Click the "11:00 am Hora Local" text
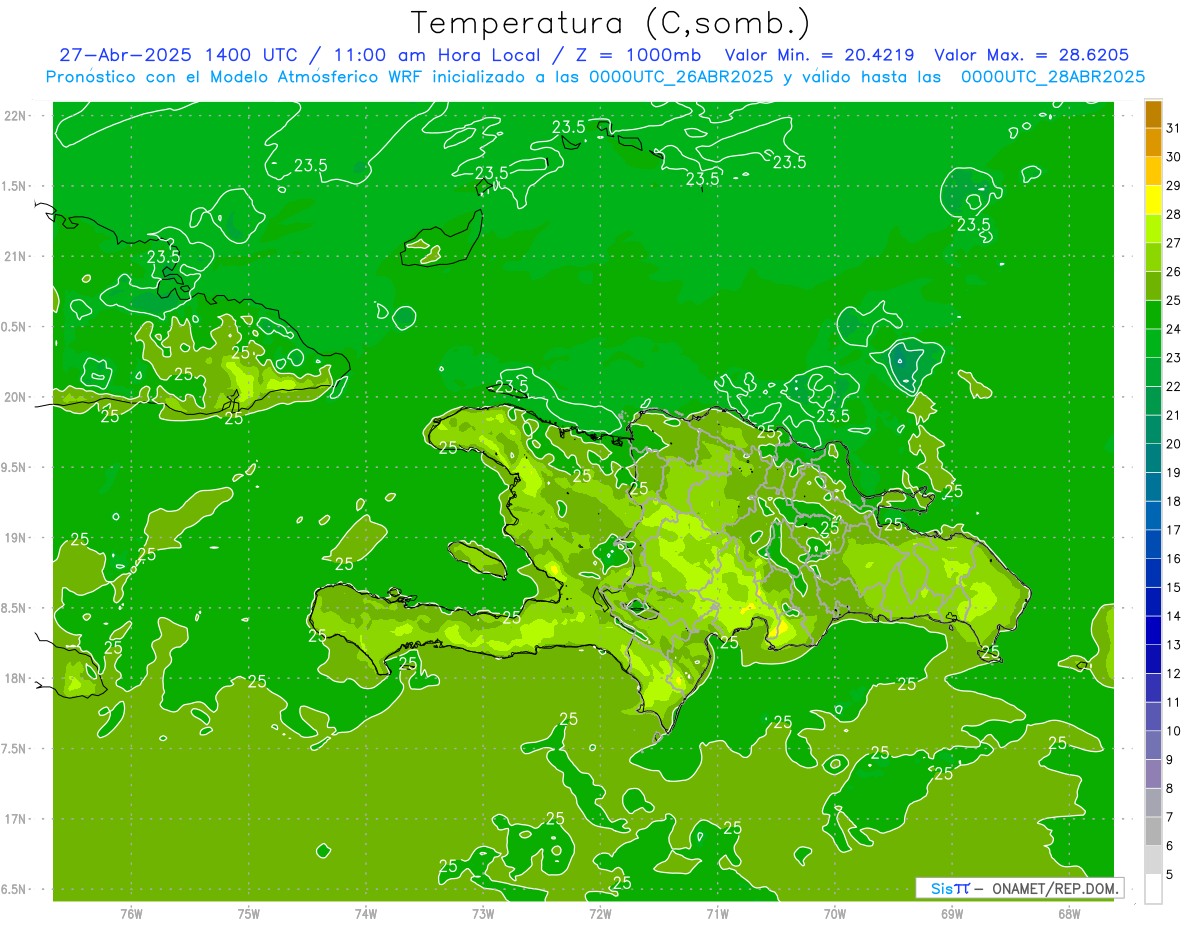1200x927 pixels. coord(437,55)
